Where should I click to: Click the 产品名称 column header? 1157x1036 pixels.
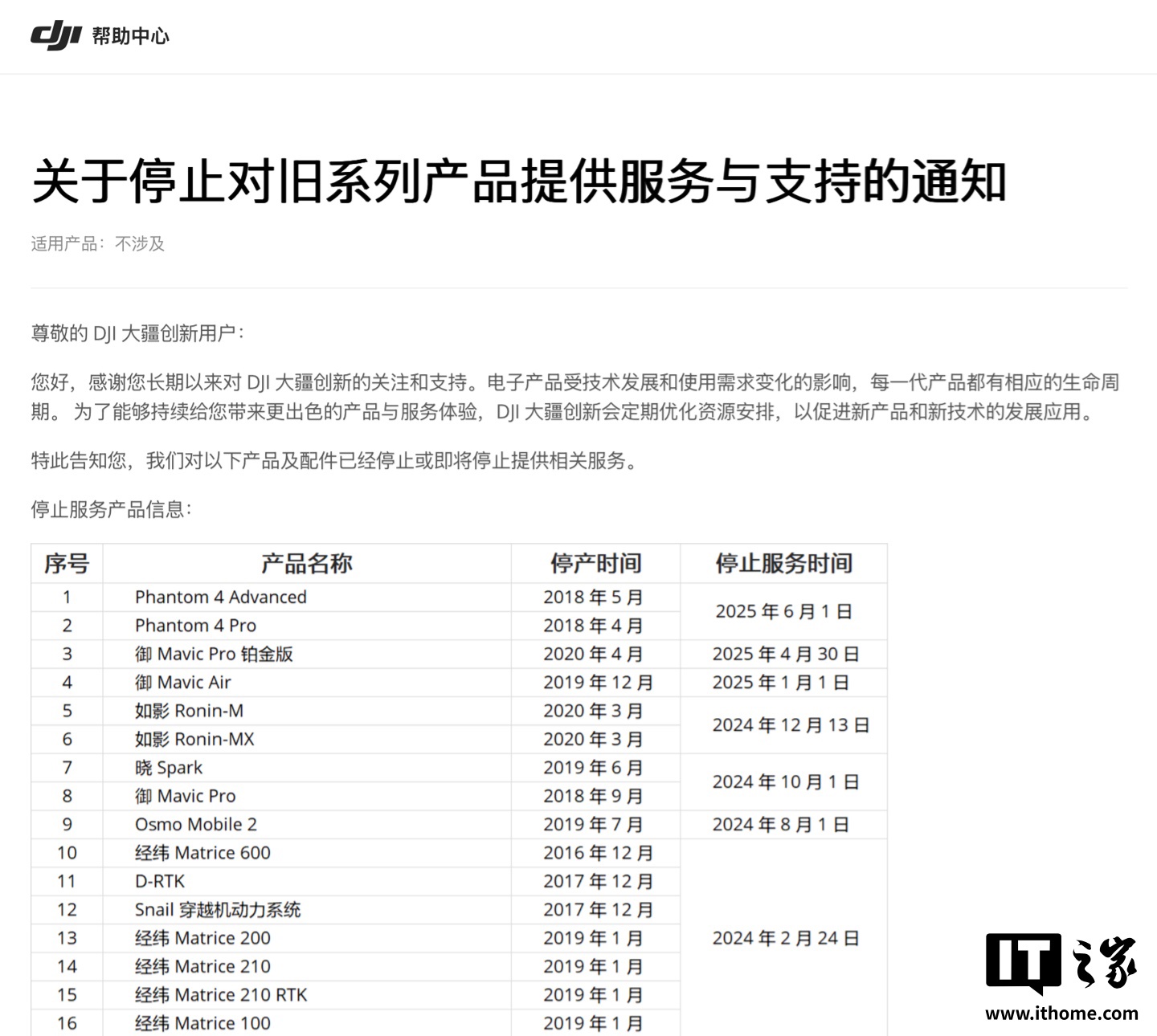[307, 564]
